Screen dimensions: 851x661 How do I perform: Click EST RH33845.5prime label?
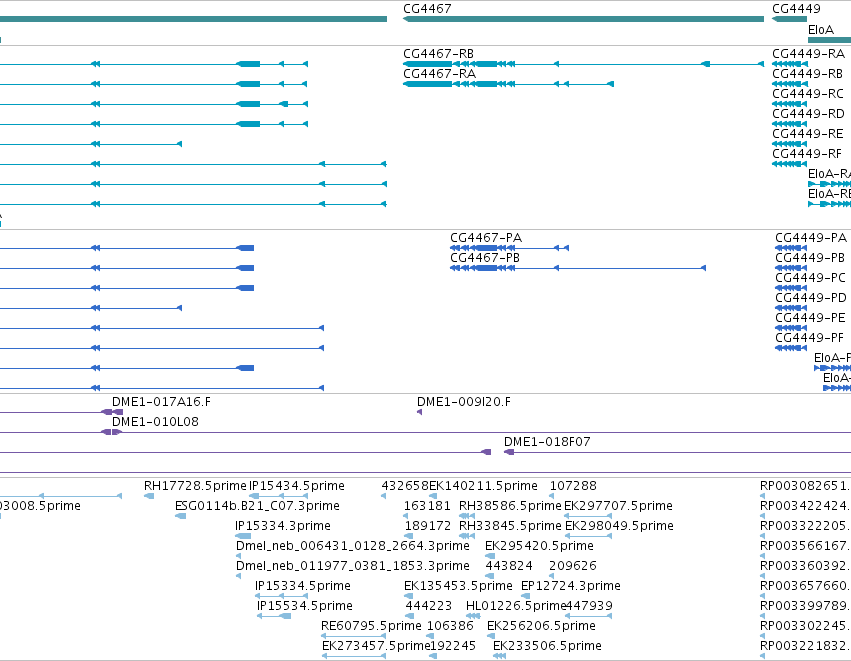510,526
